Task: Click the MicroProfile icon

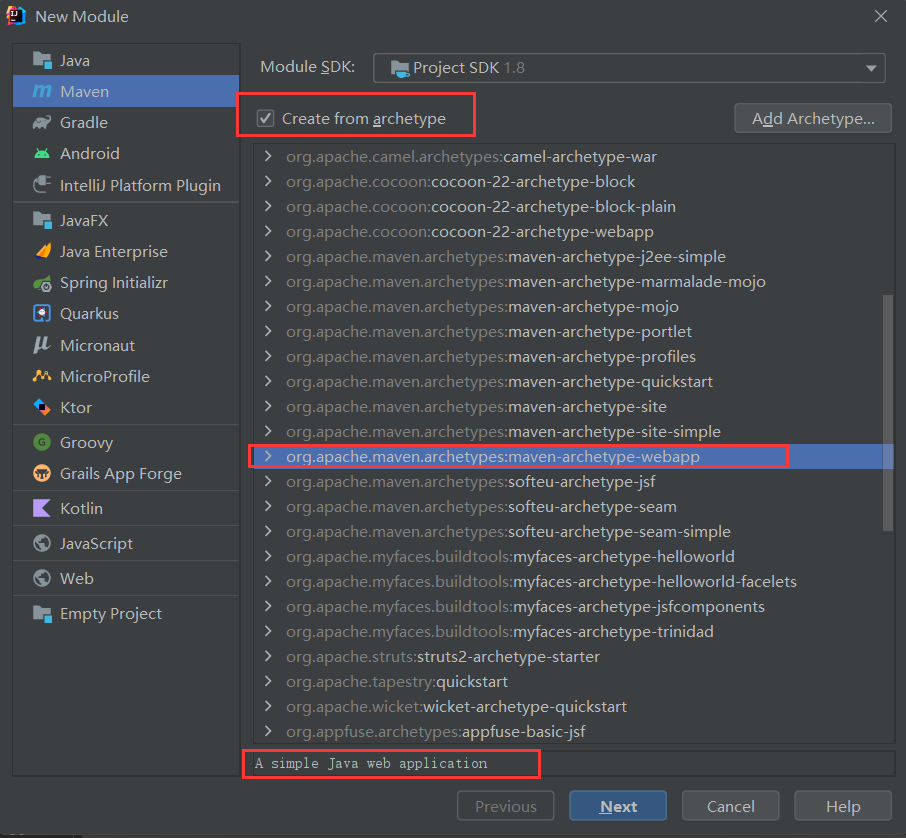Action: click(42, 376)
